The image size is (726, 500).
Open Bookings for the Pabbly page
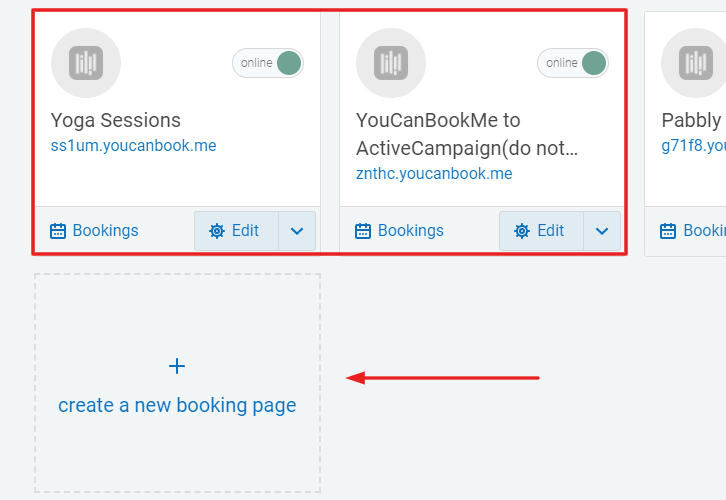click(x=693, y=231)
